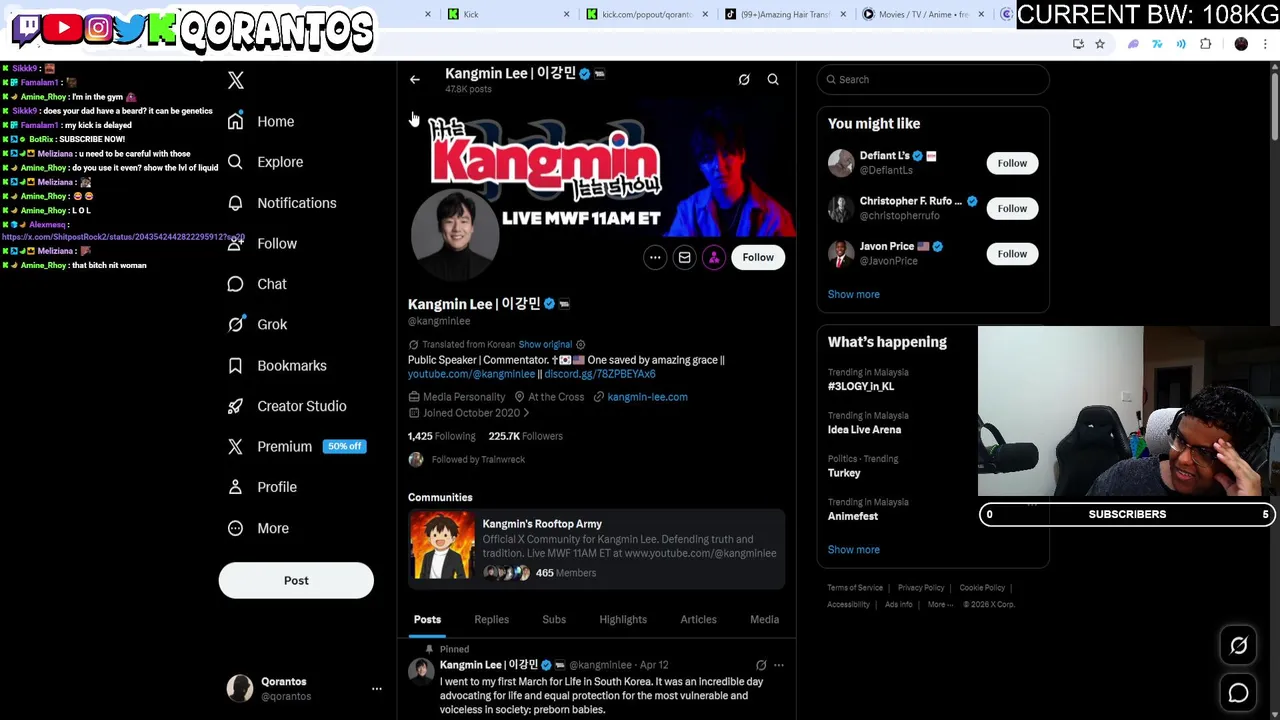
Task: Open Creator Studio in the sidebar
Action: [286, 406]
